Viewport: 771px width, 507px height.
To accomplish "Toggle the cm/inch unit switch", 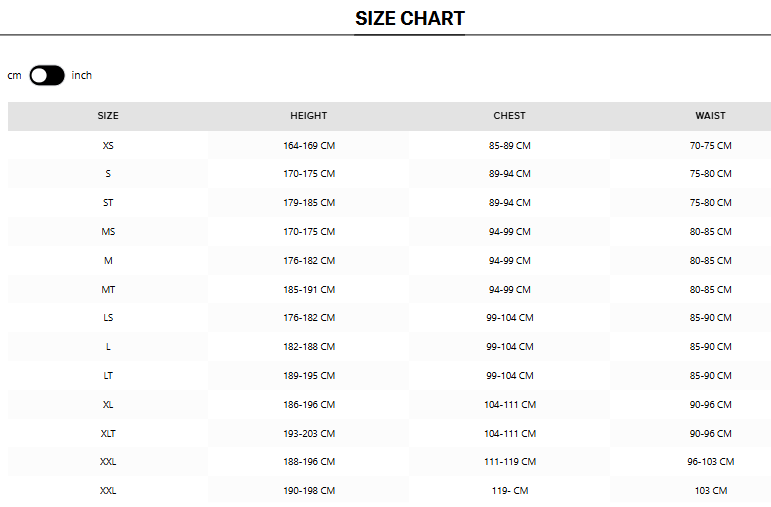I will [47, 75].
